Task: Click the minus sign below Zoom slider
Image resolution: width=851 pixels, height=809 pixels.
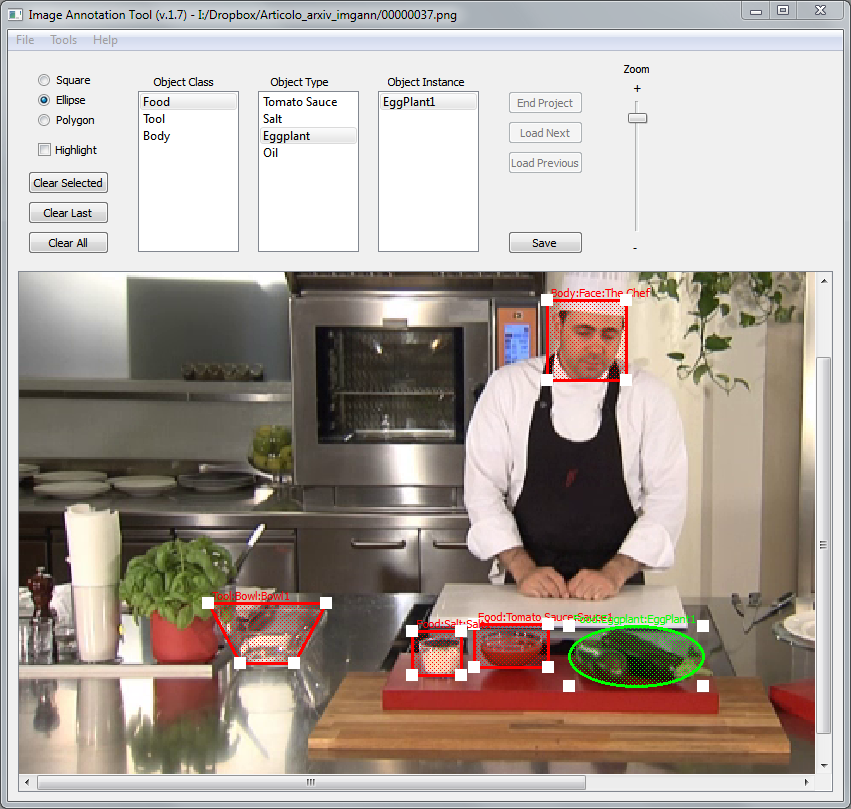Action: (635, 249)
